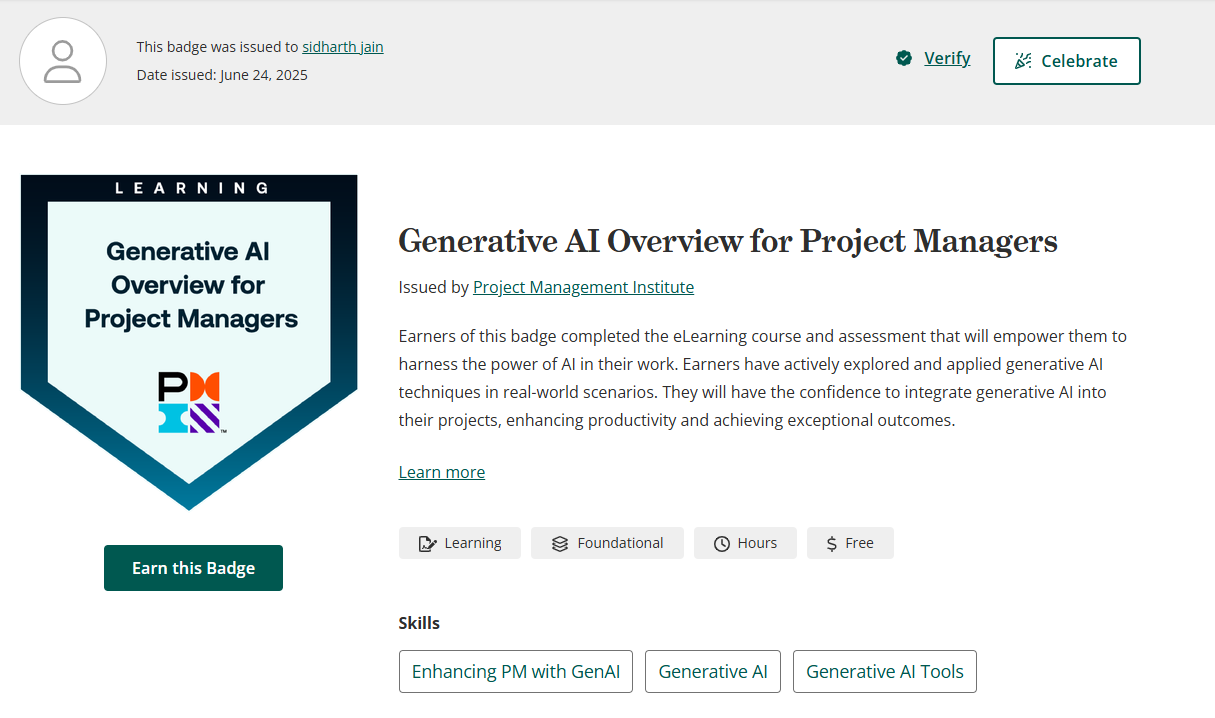
Task: Click the Free tag dollar icon
Action: tap(832, 543)
